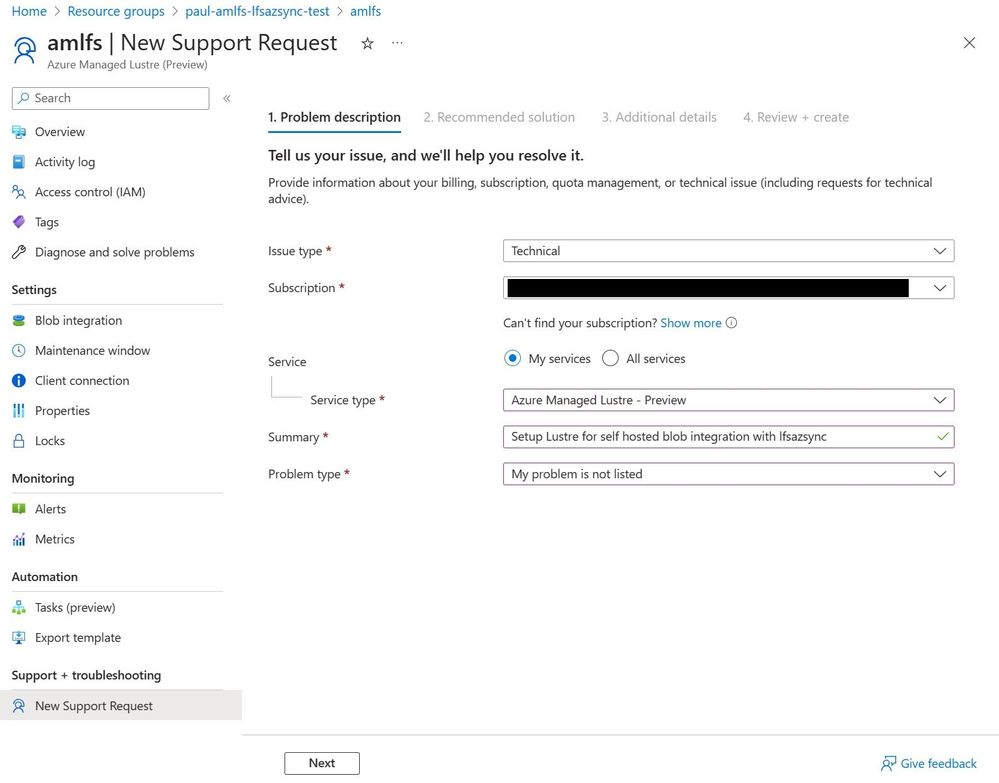This screenshot has width=999, height=783.
Task: Favorite this page with the star icon
Action: [367, 43]
